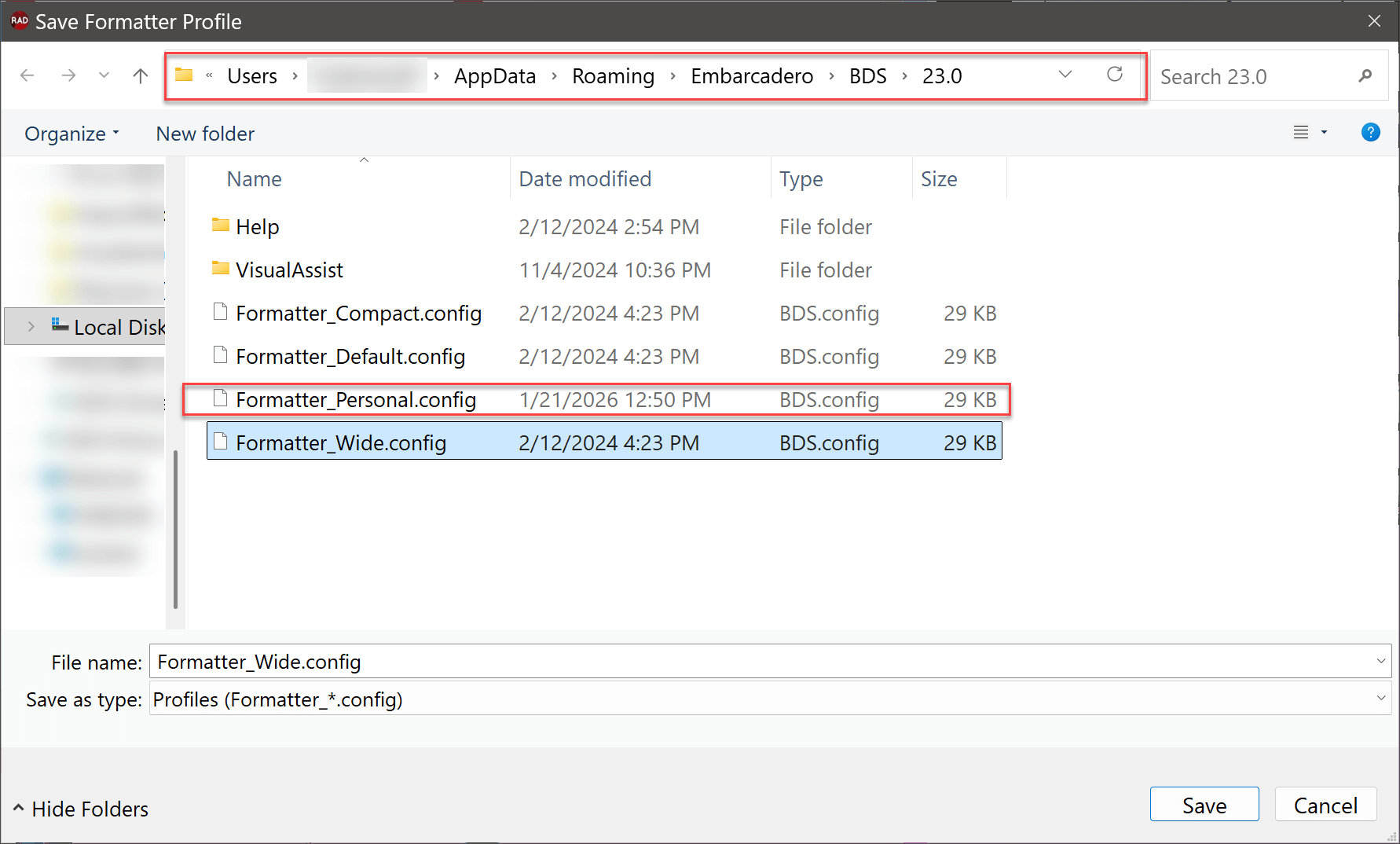Select Formatter_Personal.config file
1400x844 pixels.
tap(356, 400)
